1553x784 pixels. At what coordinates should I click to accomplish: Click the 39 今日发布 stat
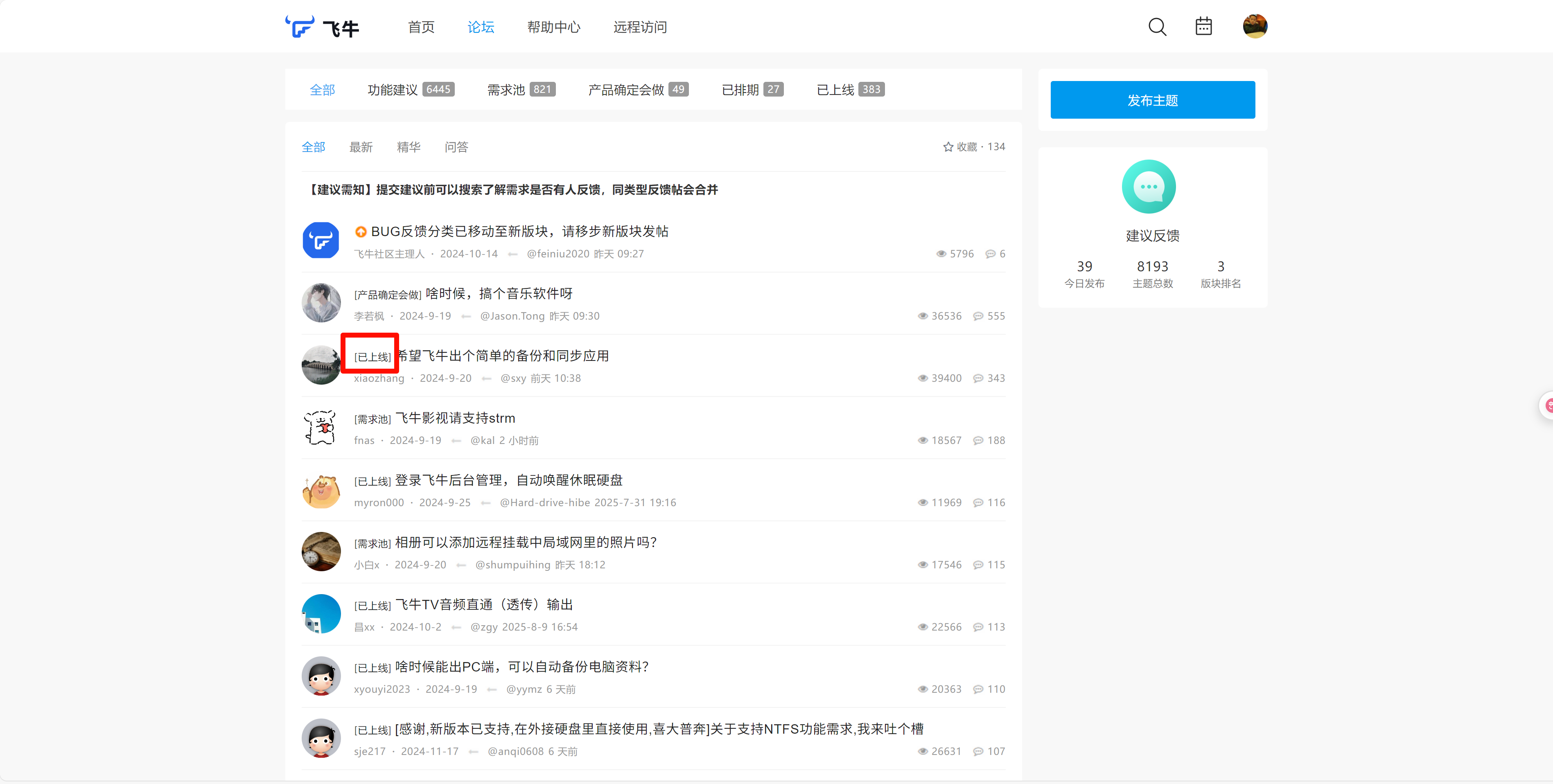(1084, 274)
